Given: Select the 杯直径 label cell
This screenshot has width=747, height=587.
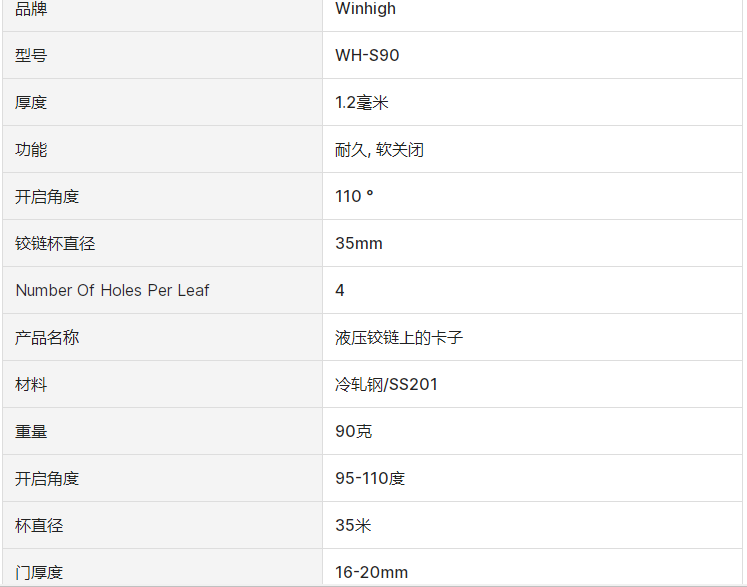Looking at the screenshot, I should click(39, 525).
